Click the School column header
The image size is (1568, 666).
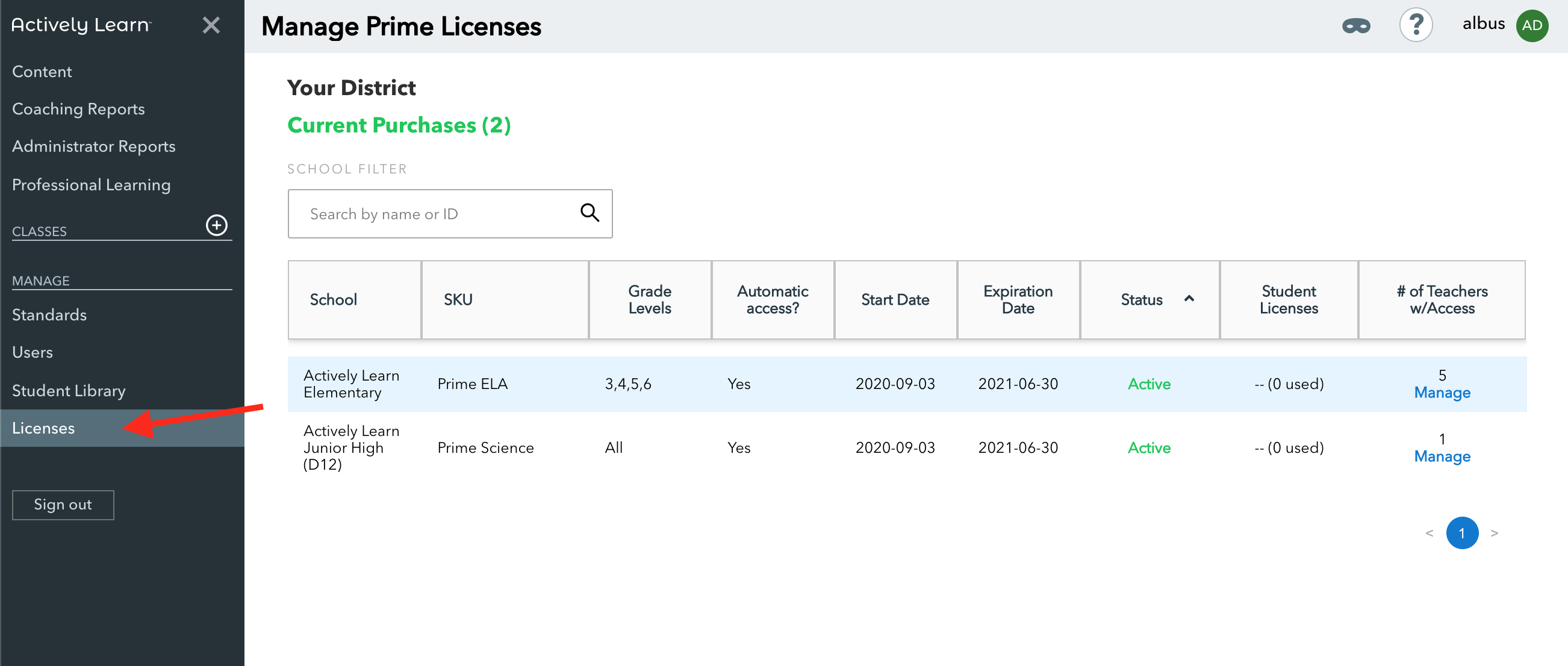pos(334,299)
